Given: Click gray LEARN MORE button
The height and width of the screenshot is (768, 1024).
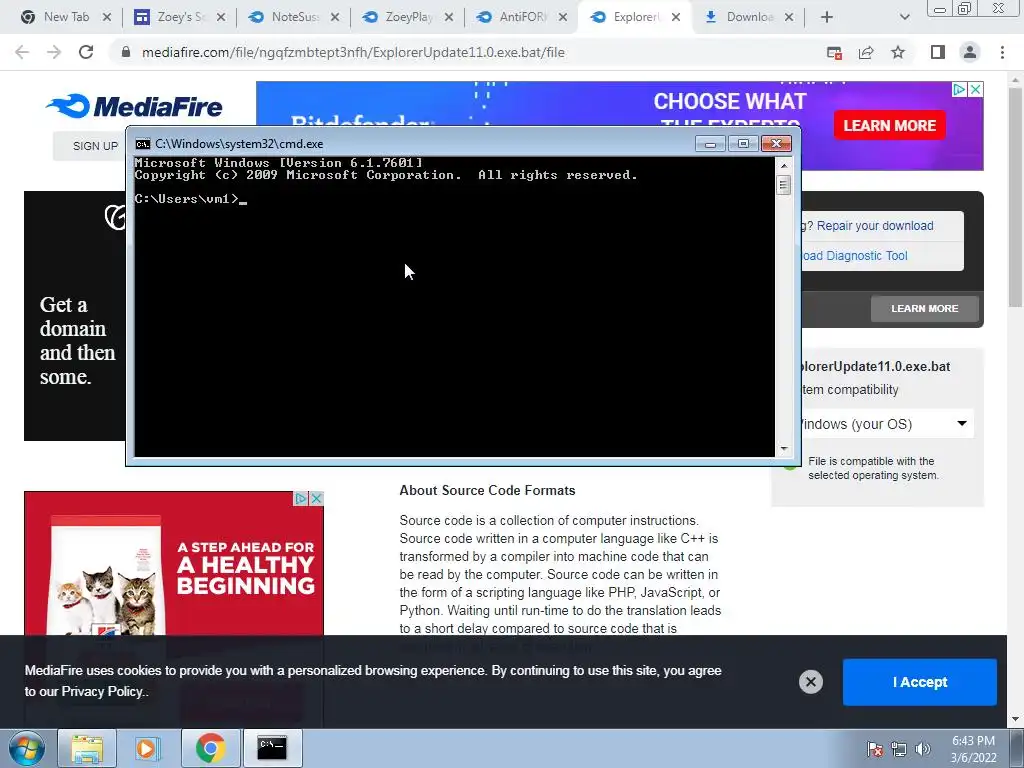Looking at the screenshot, I should 924,308.
